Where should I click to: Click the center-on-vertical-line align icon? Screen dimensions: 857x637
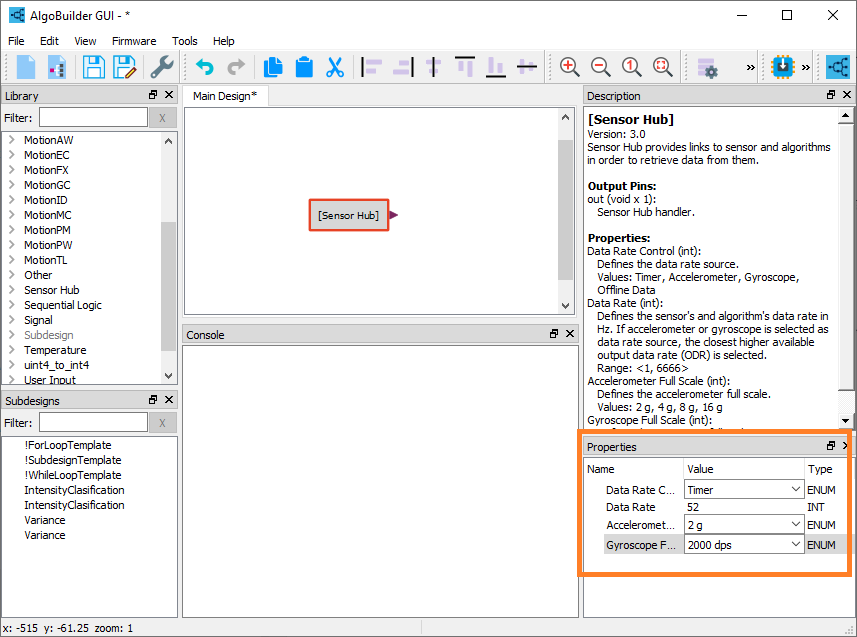click(x=433, y=67)
